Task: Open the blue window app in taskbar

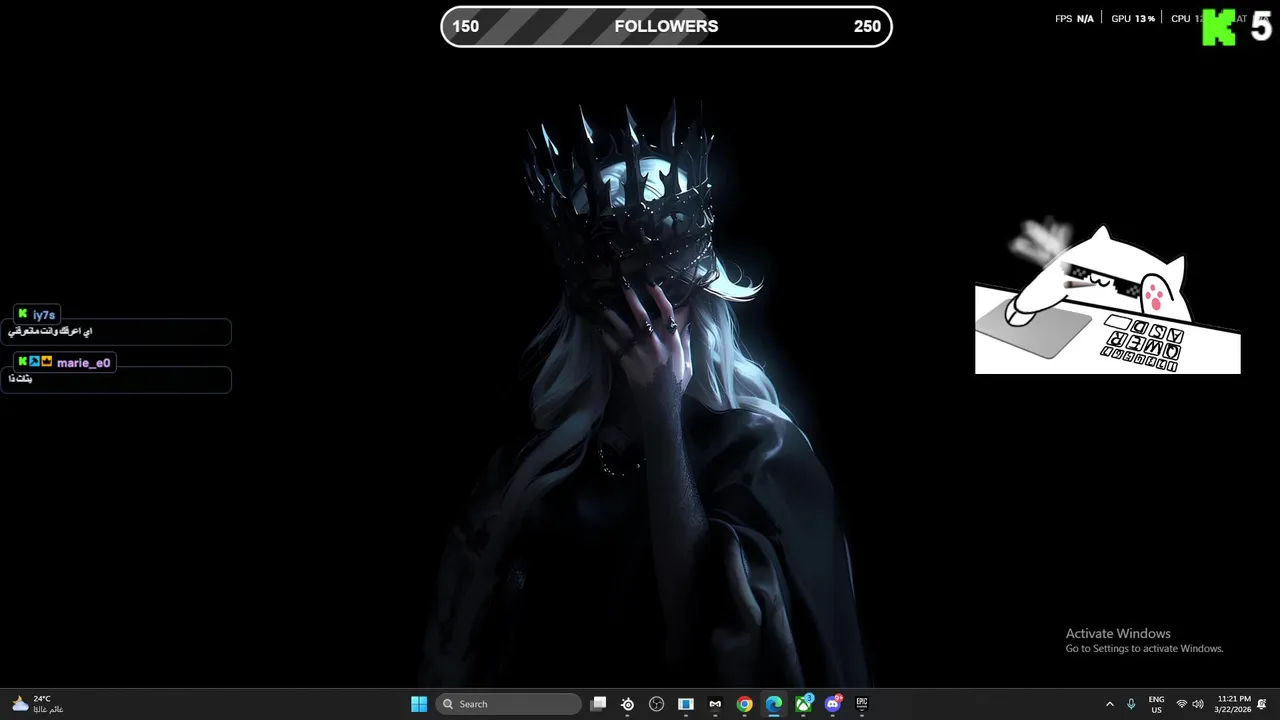Action: tap(685, 704)
